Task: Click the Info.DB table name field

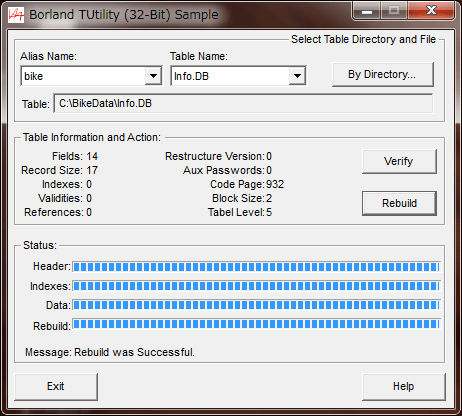Action: click(x=238, y=76)
